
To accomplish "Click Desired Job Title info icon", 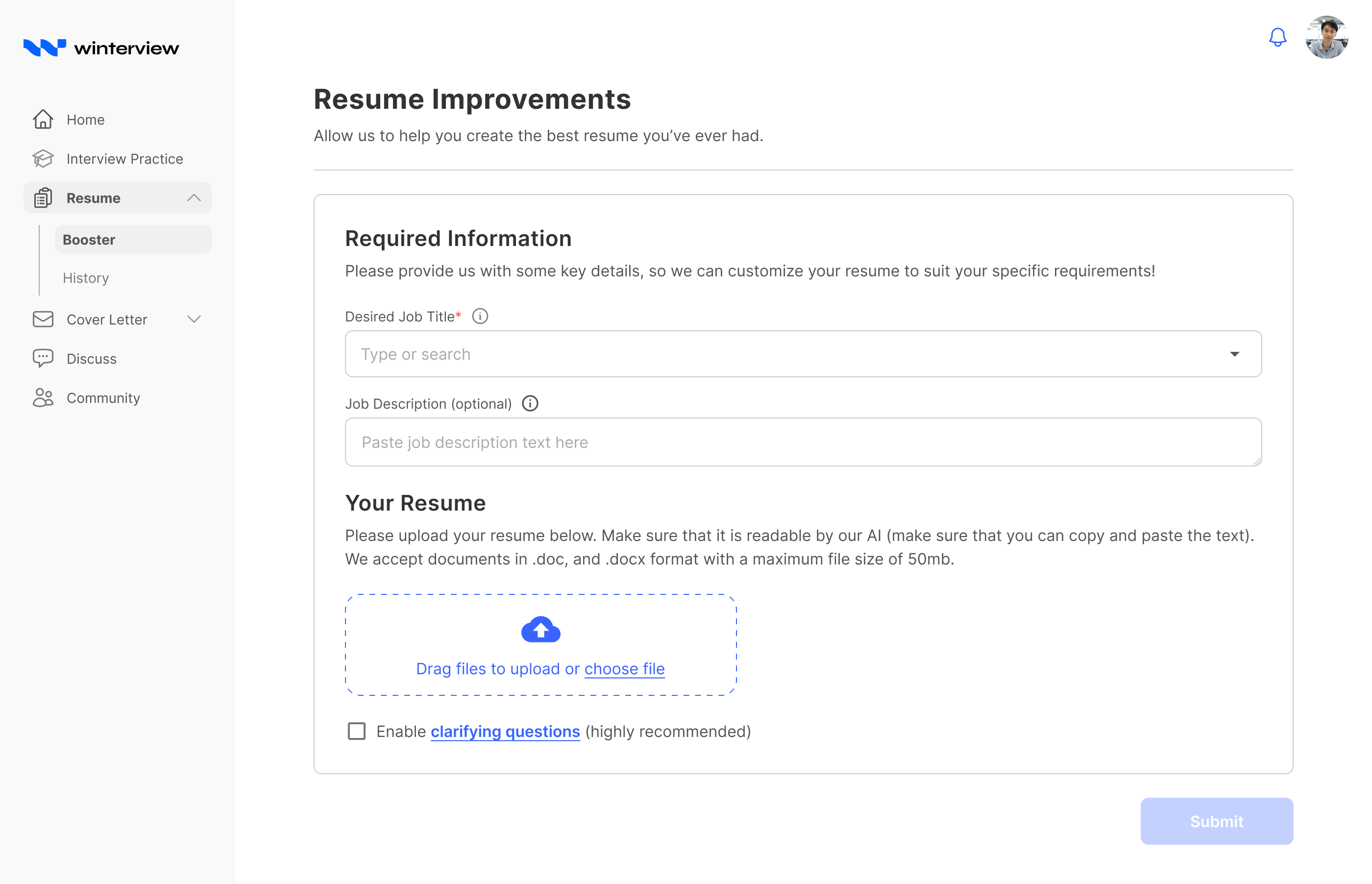I will (480, 316).
